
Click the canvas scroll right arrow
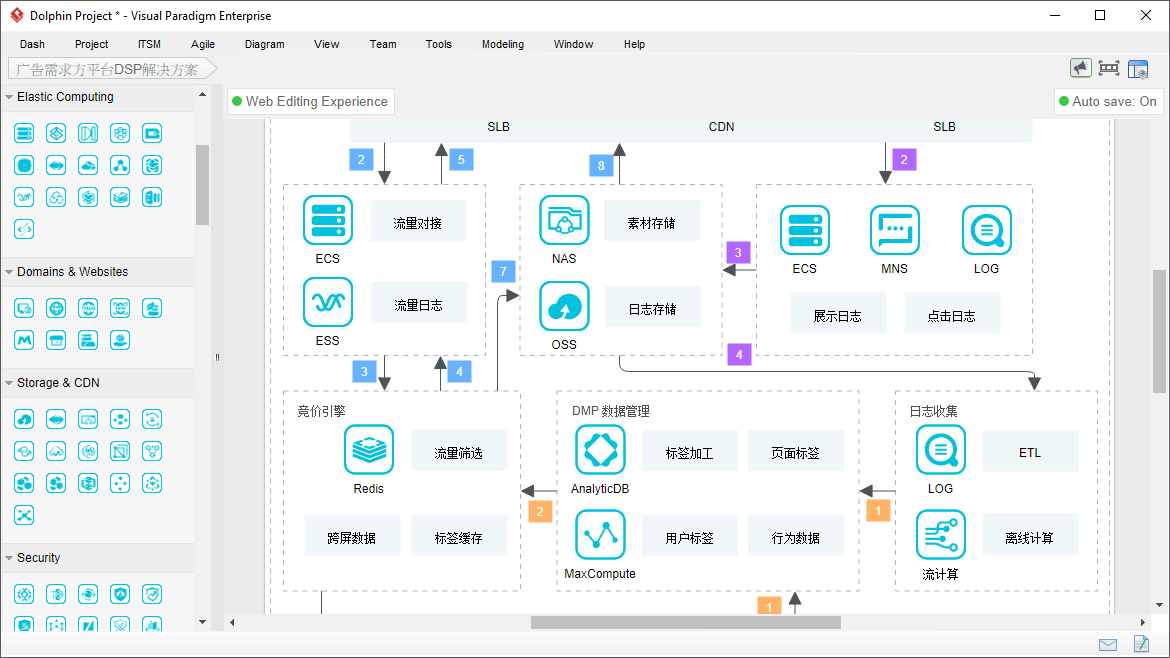tap(1143, 622)
